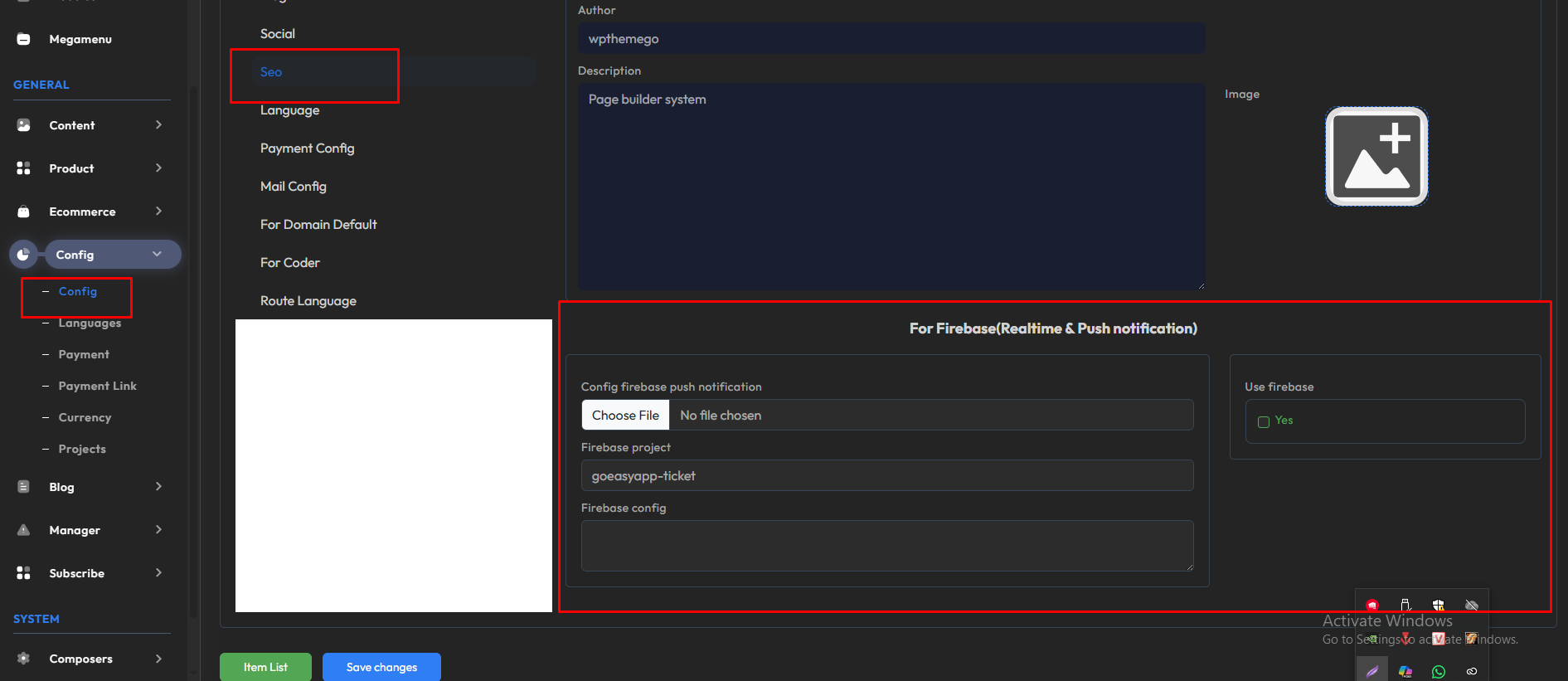Screen dimensions: 1568x681
Task: Click the Firebase project input field
Action: 886,476
